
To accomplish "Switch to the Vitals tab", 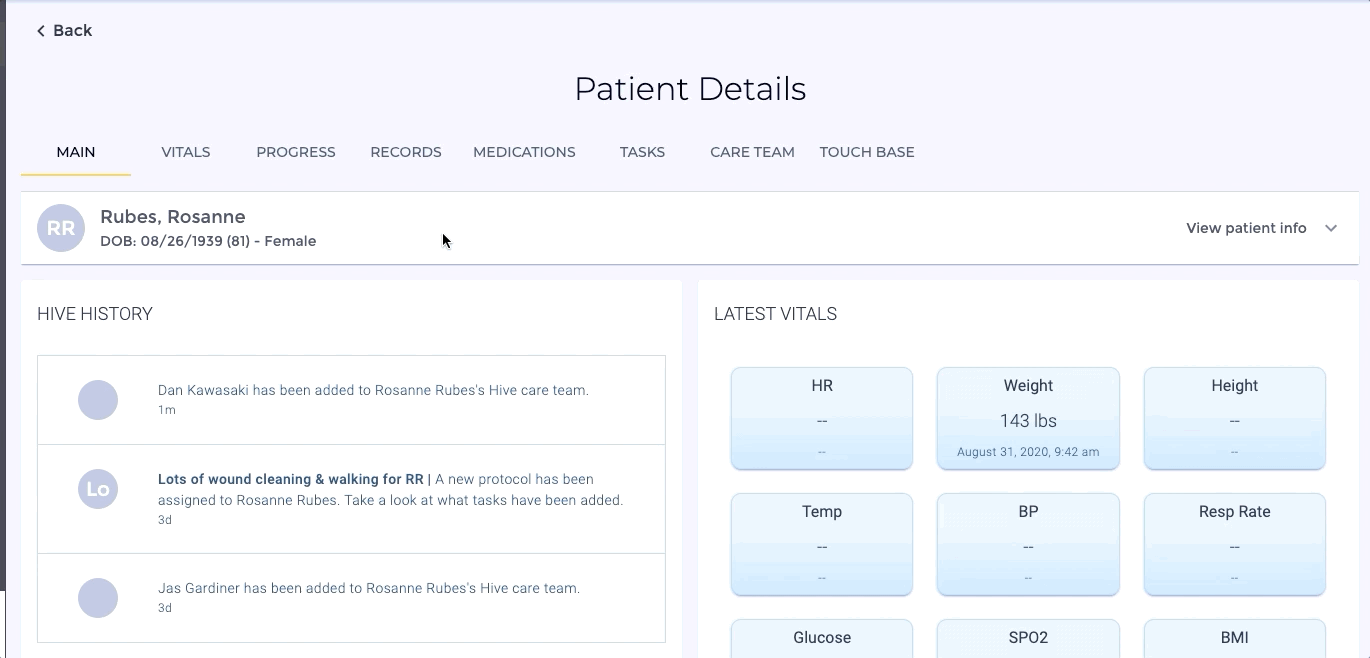I will point(186,152).
